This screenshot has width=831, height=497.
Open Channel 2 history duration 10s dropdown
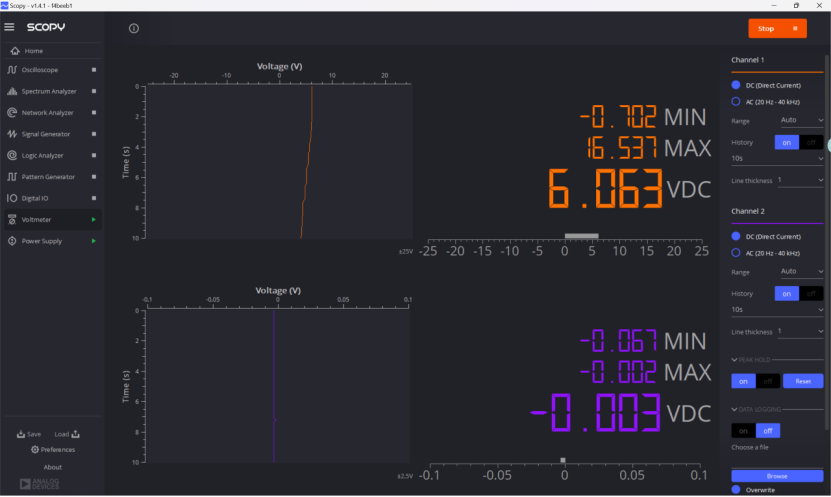point(777,309)
